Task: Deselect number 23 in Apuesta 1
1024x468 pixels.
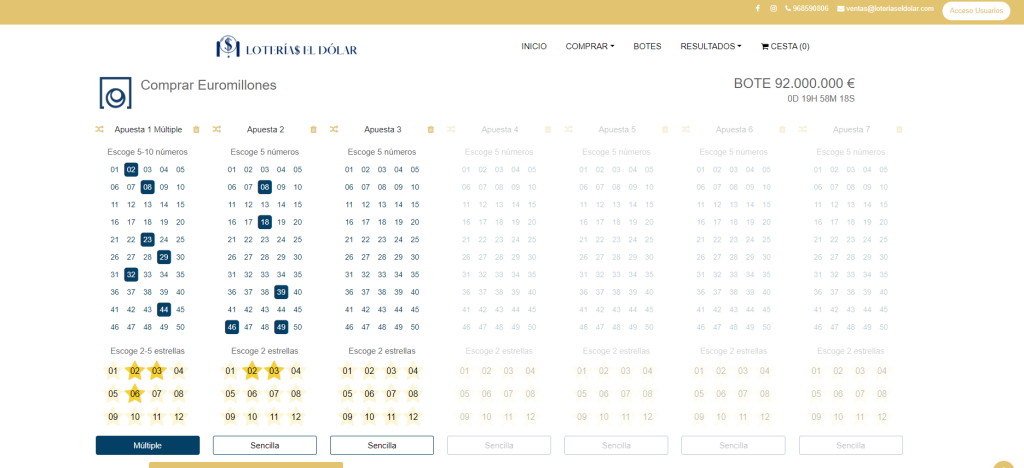Action: click(148, 240)
